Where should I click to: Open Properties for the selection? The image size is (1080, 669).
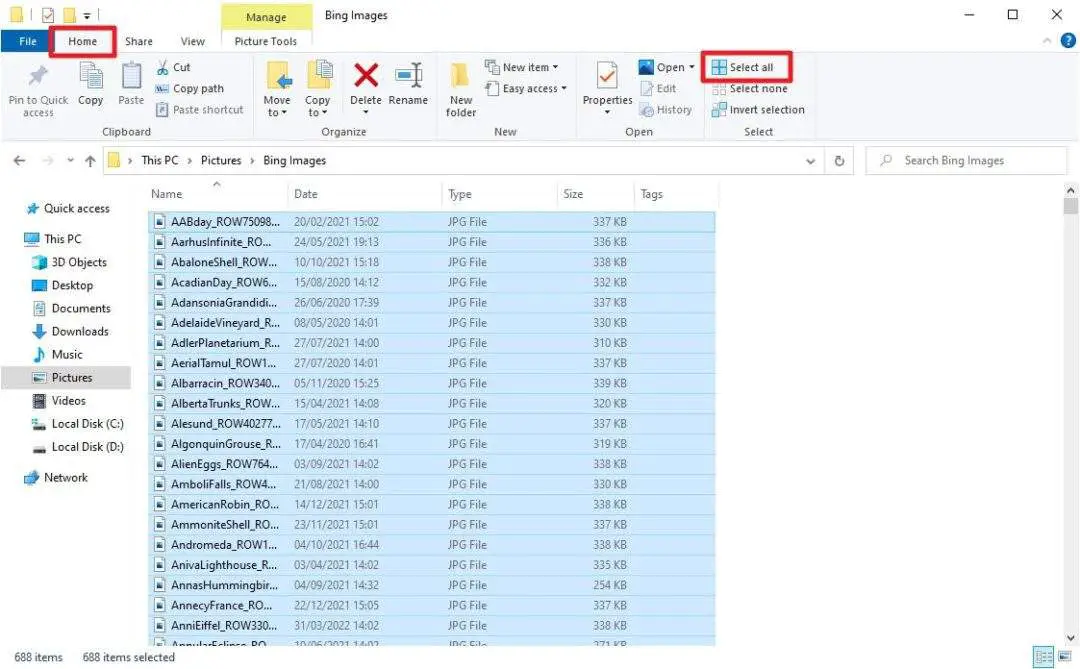pyautogui.click(x=606, y=88)
